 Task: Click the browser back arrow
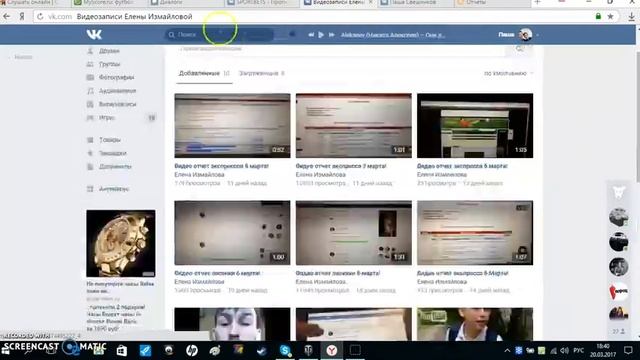[7, 17]
